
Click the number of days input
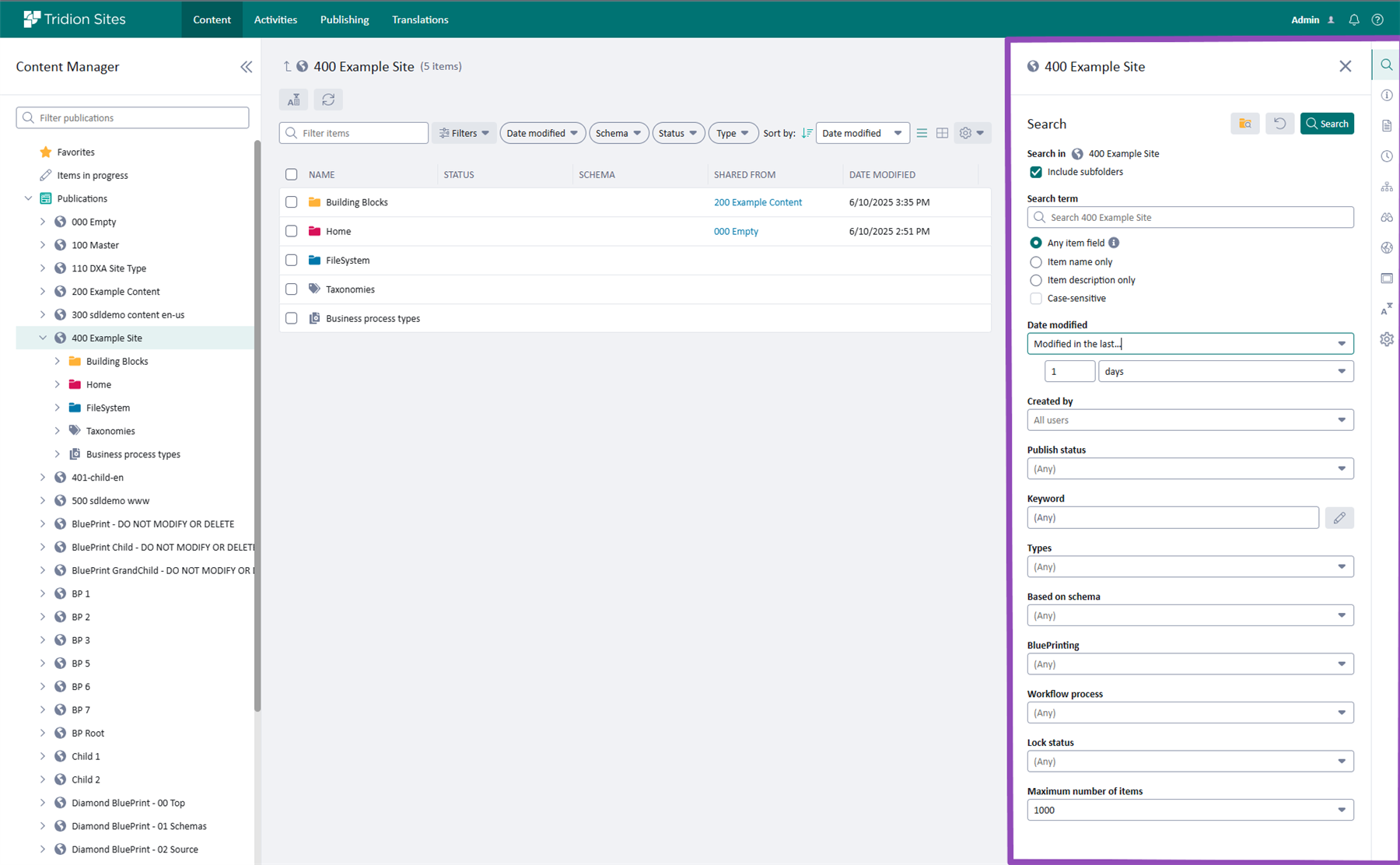[x=1069, y=371]
